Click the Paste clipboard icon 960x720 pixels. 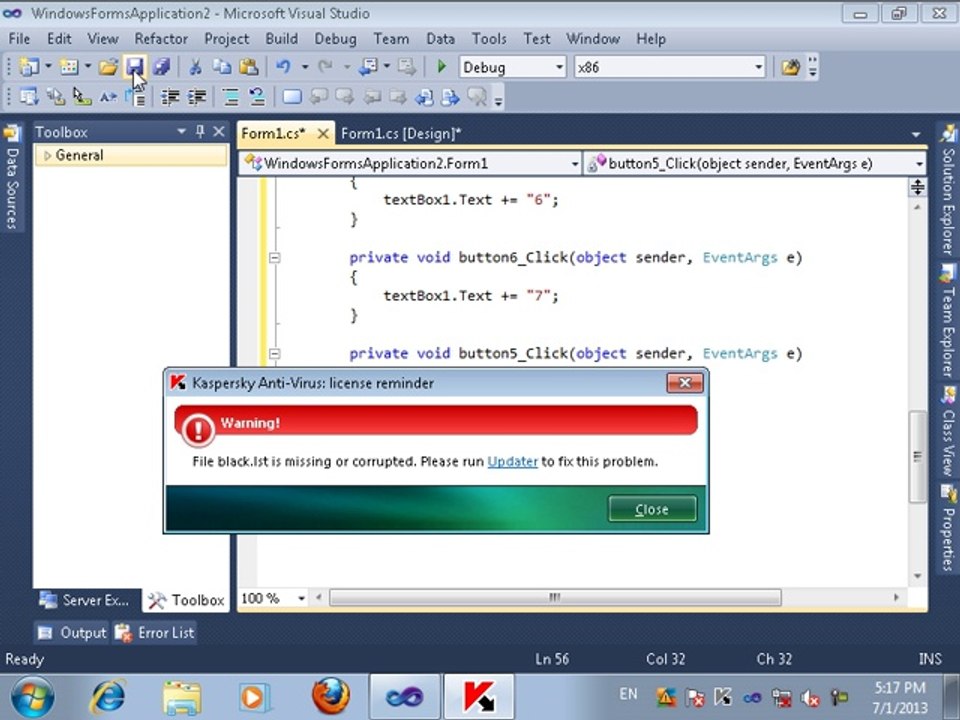pos(249,67)
